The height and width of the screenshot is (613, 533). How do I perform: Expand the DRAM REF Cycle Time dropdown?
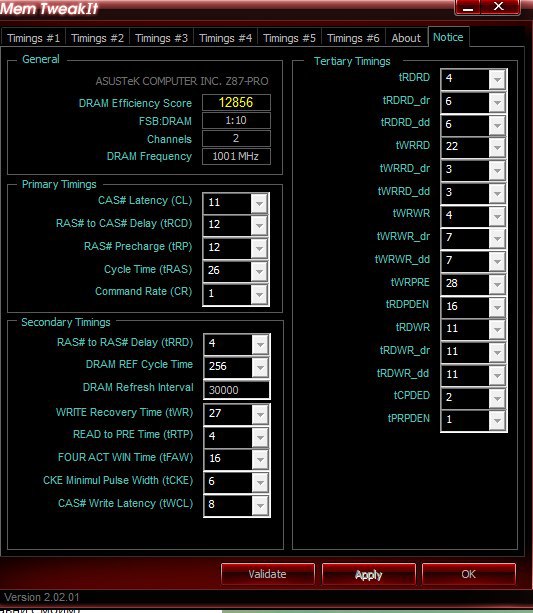260,367
